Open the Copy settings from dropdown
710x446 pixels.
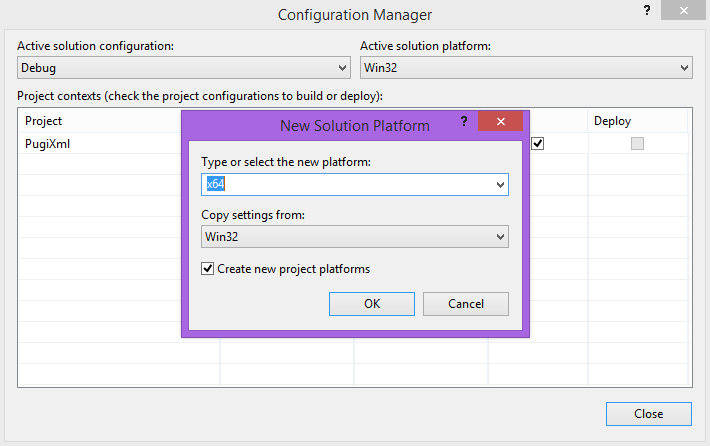coord(355,237)
